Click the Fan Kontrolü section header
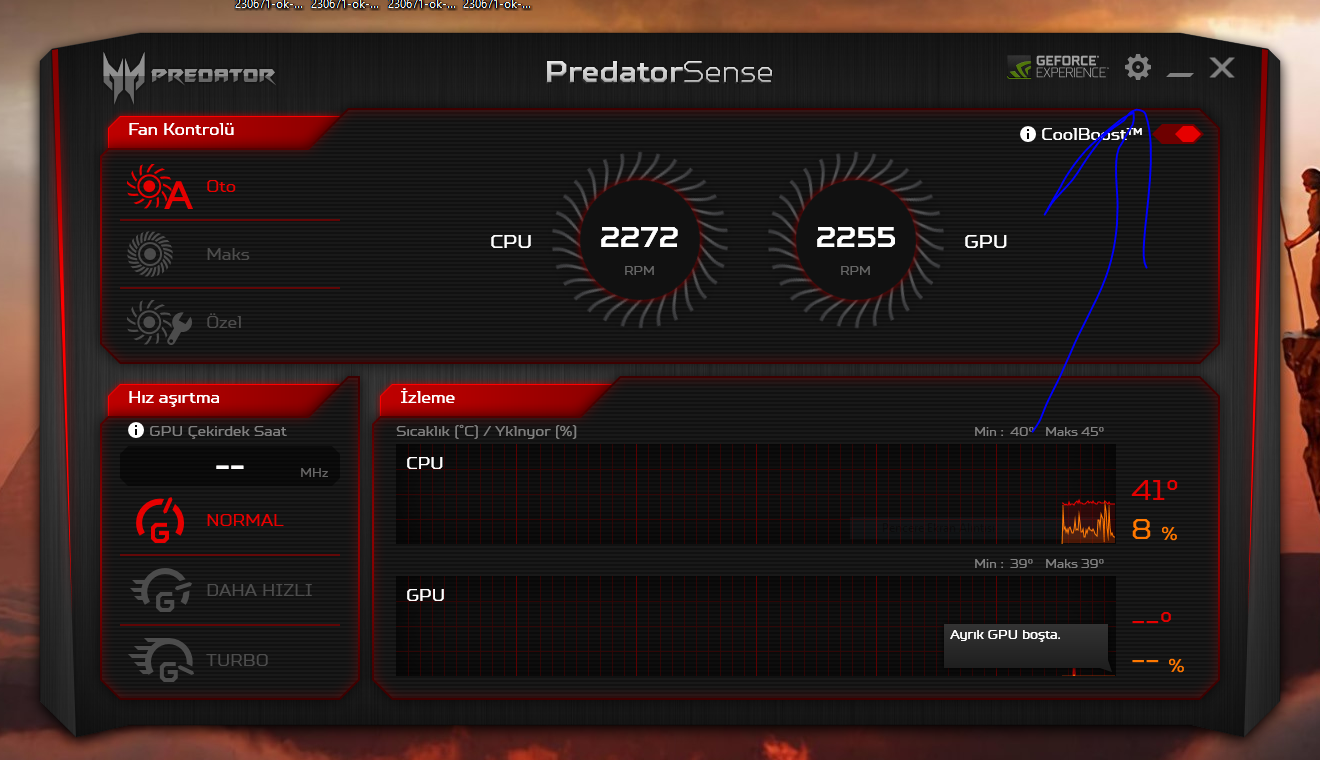 [181, 129]
